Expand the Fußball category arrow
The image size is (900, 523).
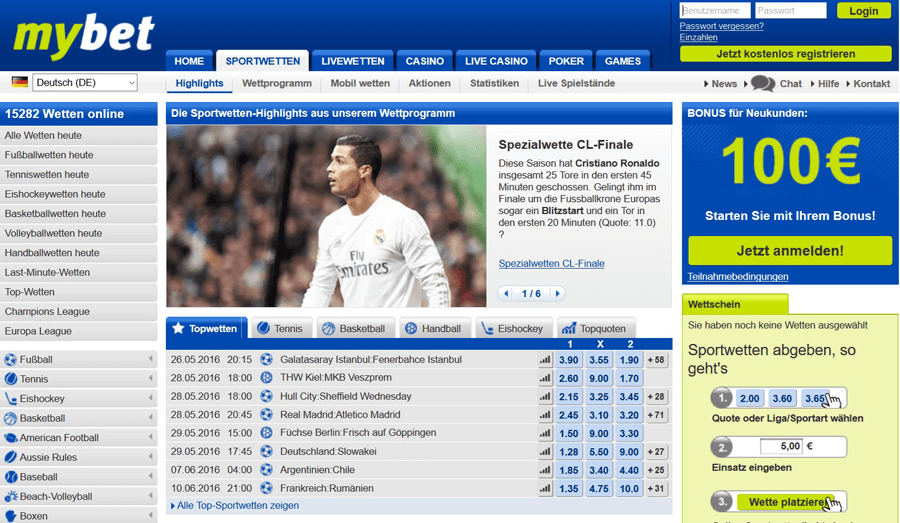tap(150, 359)
